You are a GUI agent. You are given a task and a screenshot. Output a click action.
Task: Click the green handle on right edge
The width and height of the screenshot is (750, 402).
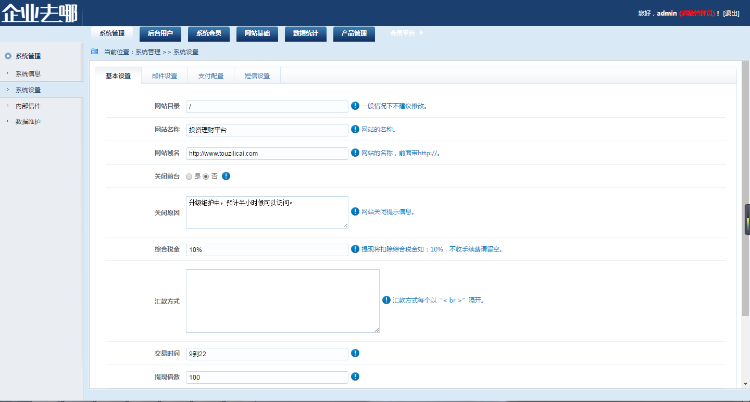(x=747, y=219)
